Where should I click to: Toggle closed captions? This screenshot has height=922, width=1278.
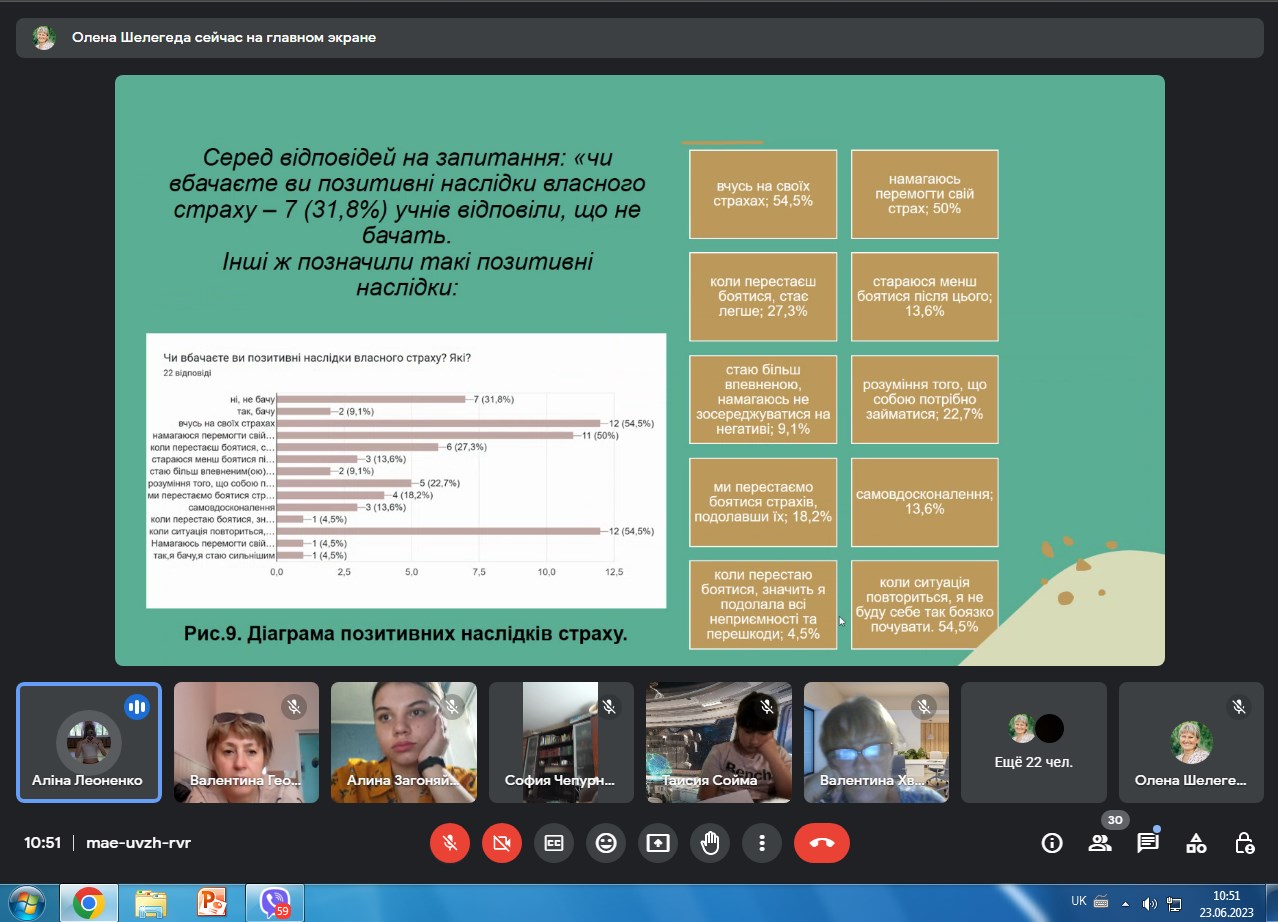(554, 843)
